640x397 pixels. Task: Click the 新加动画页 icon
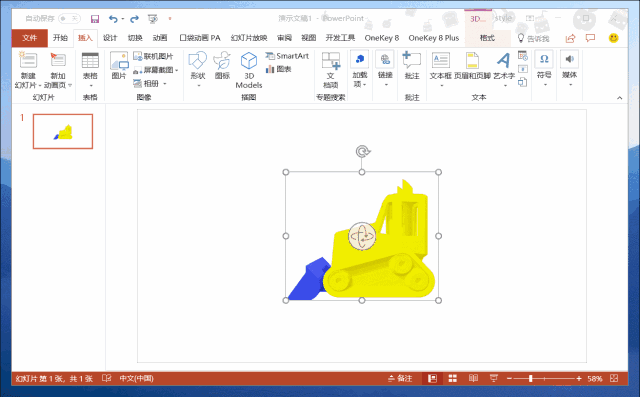(x=58, y=60)
